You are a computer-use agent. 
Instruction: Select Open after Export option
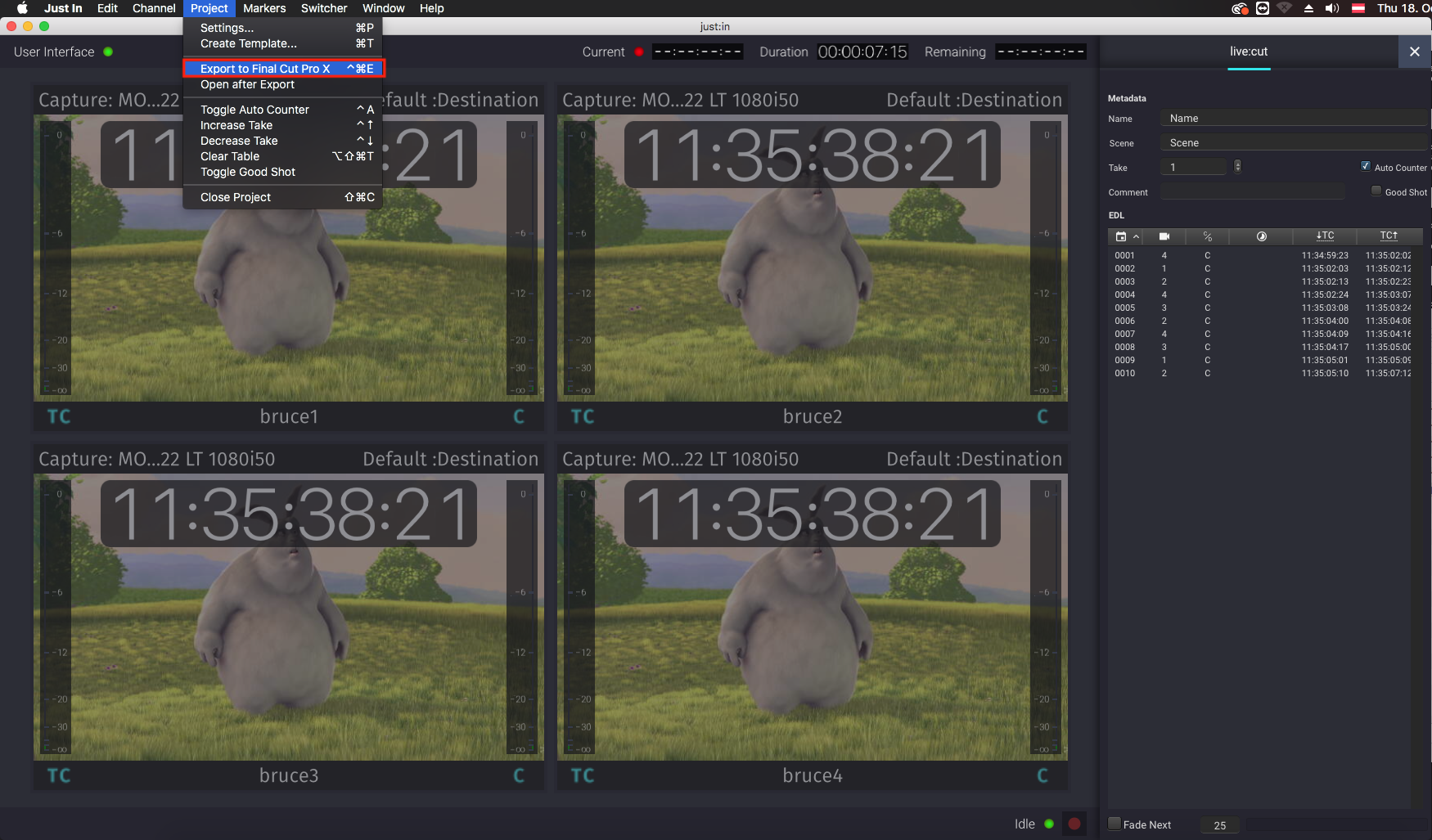click(283, 84)
